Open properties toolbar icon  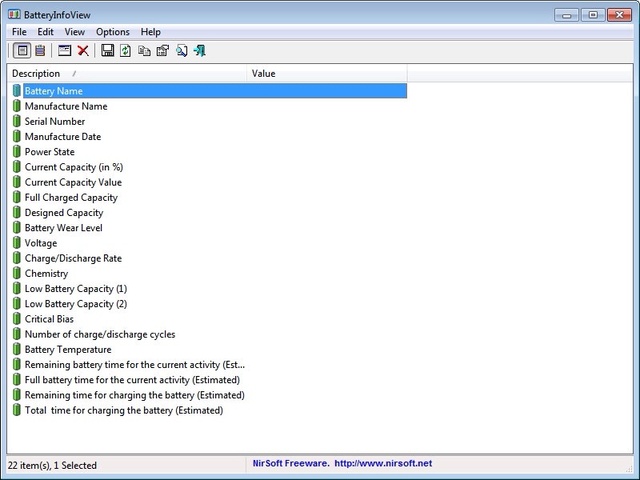(163, 51)
